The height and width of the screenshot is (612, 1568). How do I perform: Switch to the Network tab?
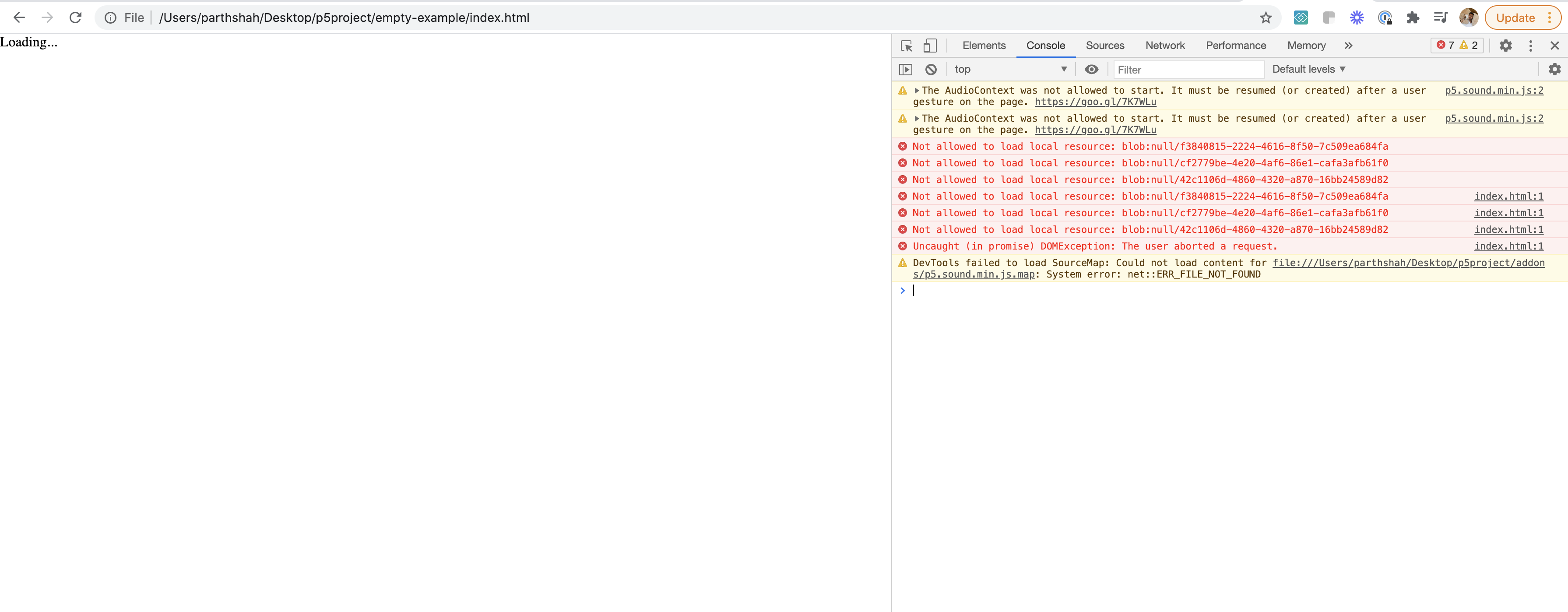tap(1164, 45)
